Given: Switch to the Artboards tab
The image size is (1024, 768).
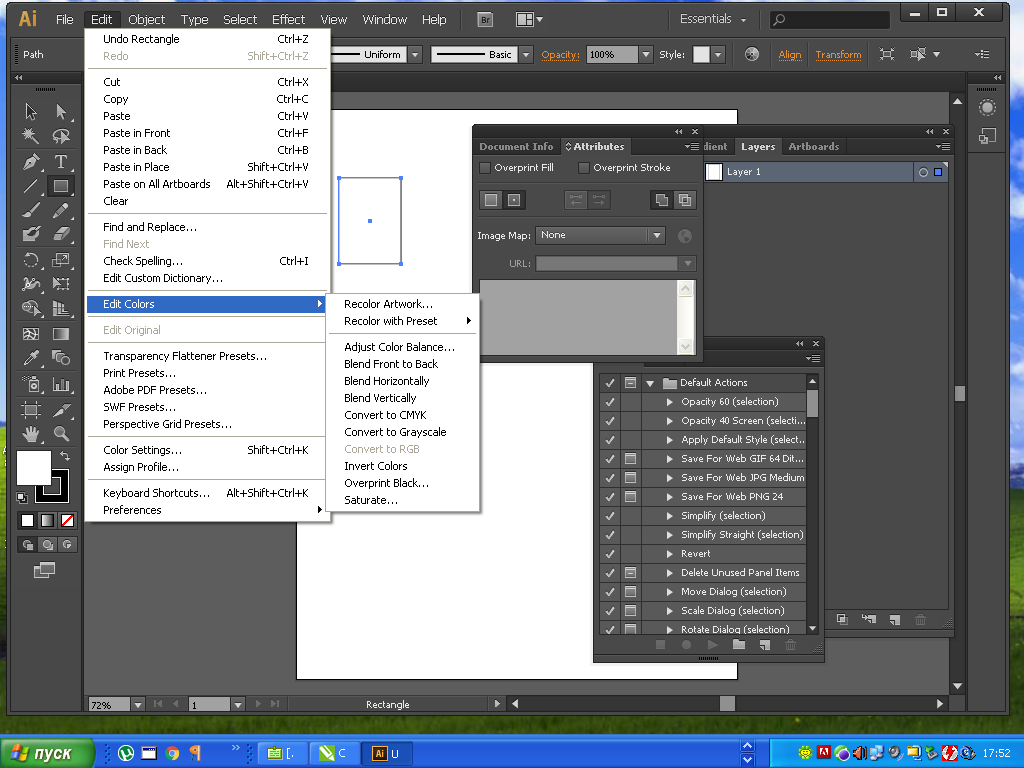Looking at the screenshot, I should point(813,147).
